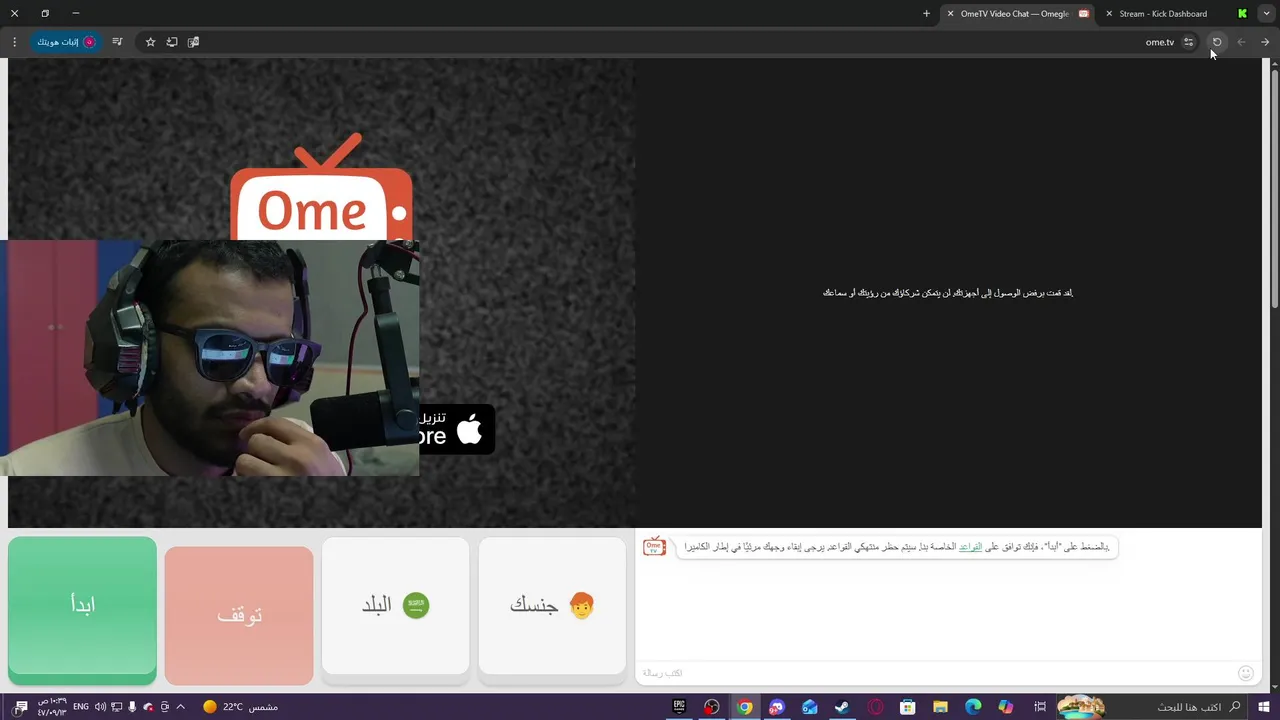Open Task View on the taskbar
1280x720 pixels.
click(x=1040, y=707)
